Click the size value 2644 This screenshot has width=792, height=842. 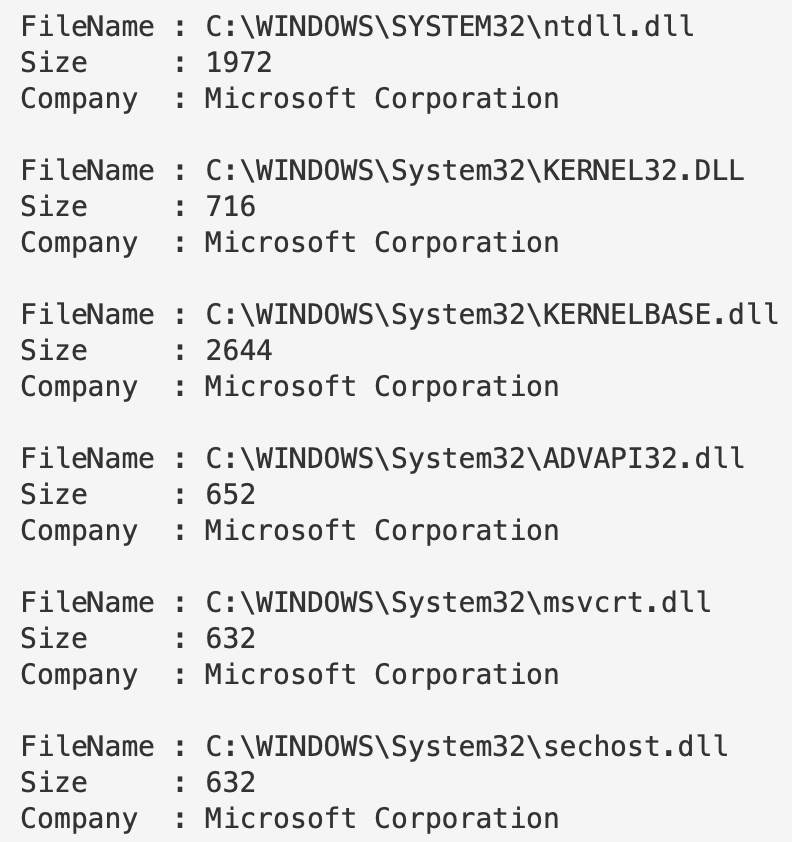[x=238, y=350]
